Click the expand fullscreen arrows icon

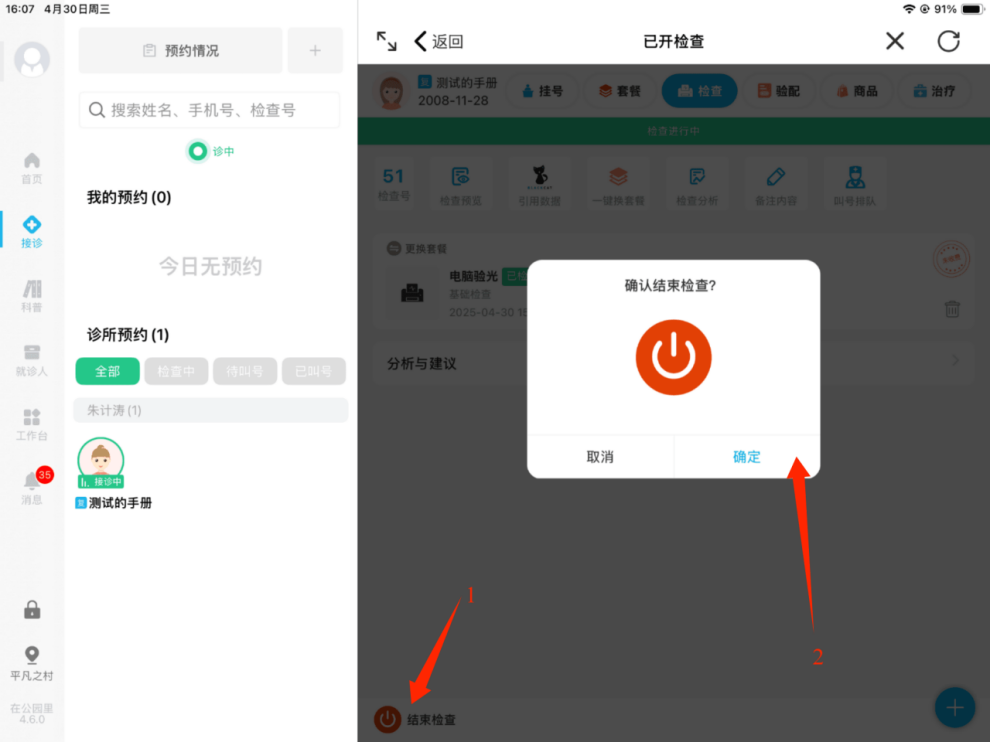(x=386, y=41)
